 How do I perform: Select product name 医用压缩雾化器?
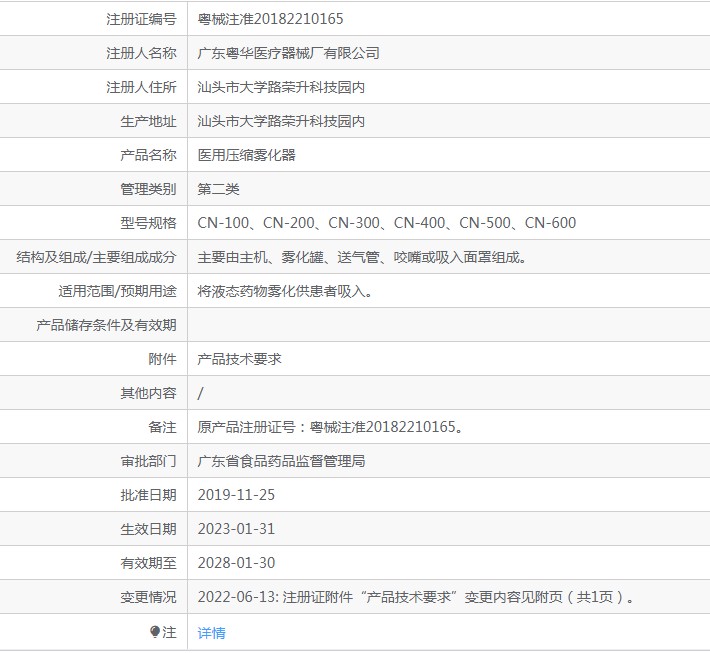[246, 155]
